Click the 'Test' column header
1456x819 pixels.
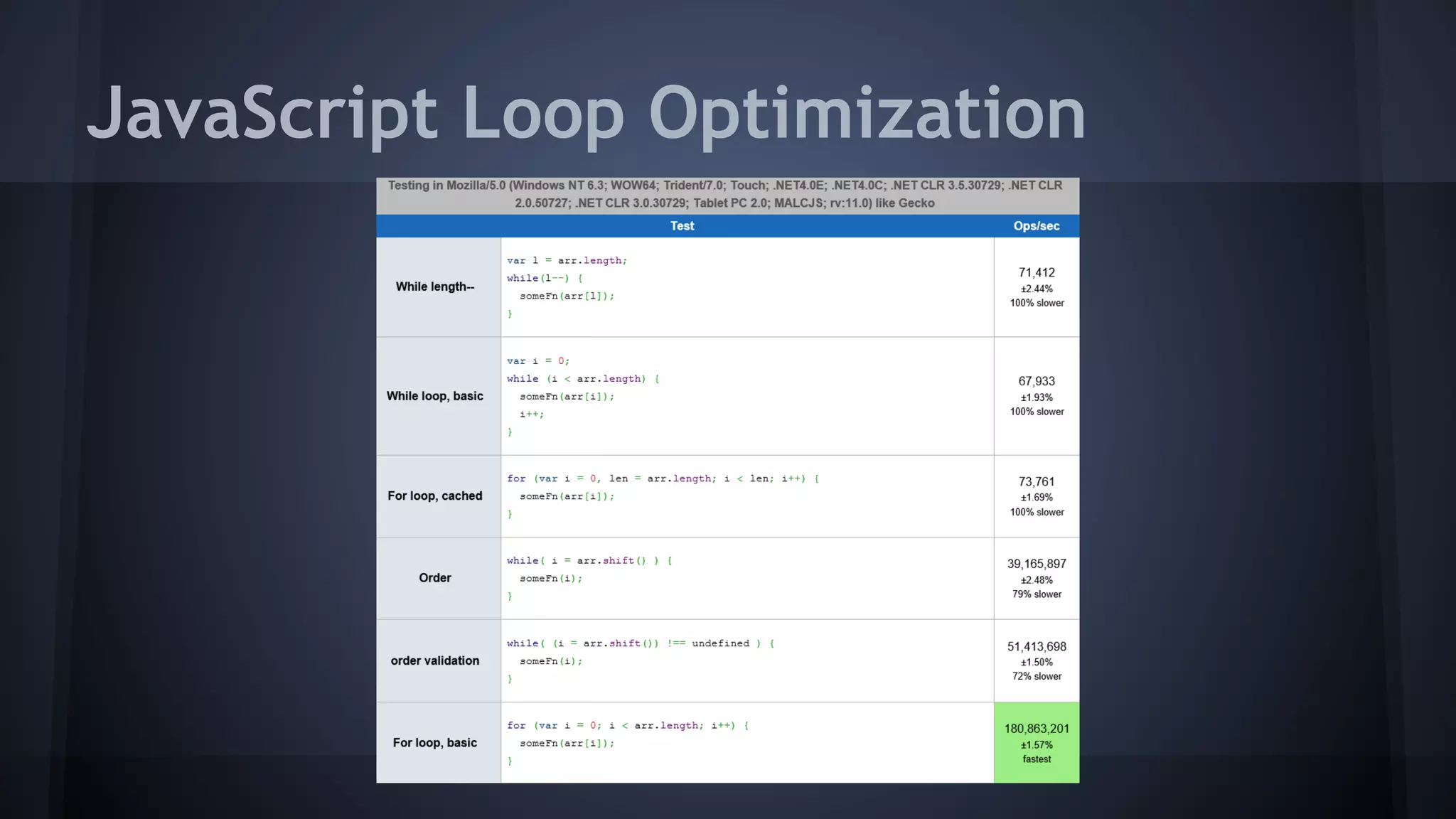pos(682,226)
